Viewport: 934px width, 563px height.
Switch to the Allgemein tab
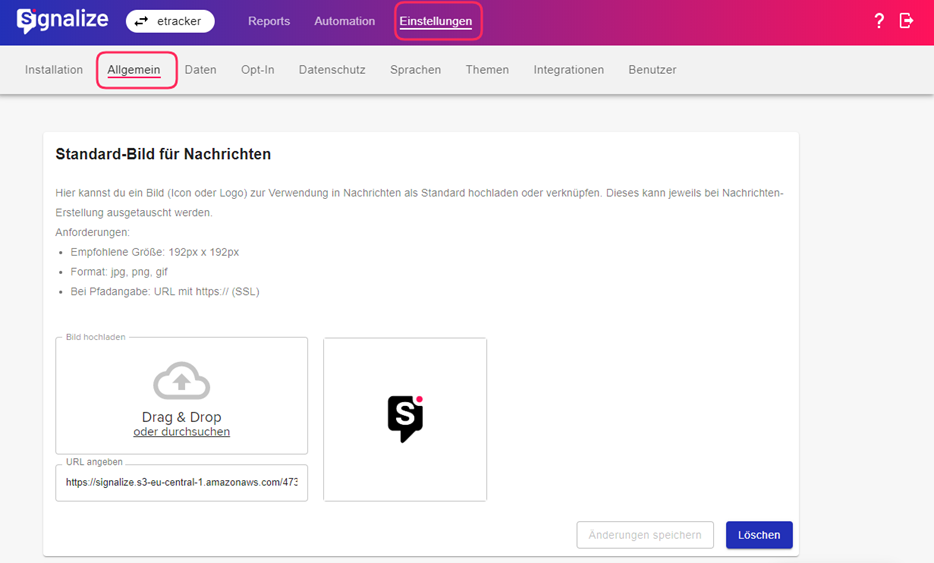pos(134,70)
